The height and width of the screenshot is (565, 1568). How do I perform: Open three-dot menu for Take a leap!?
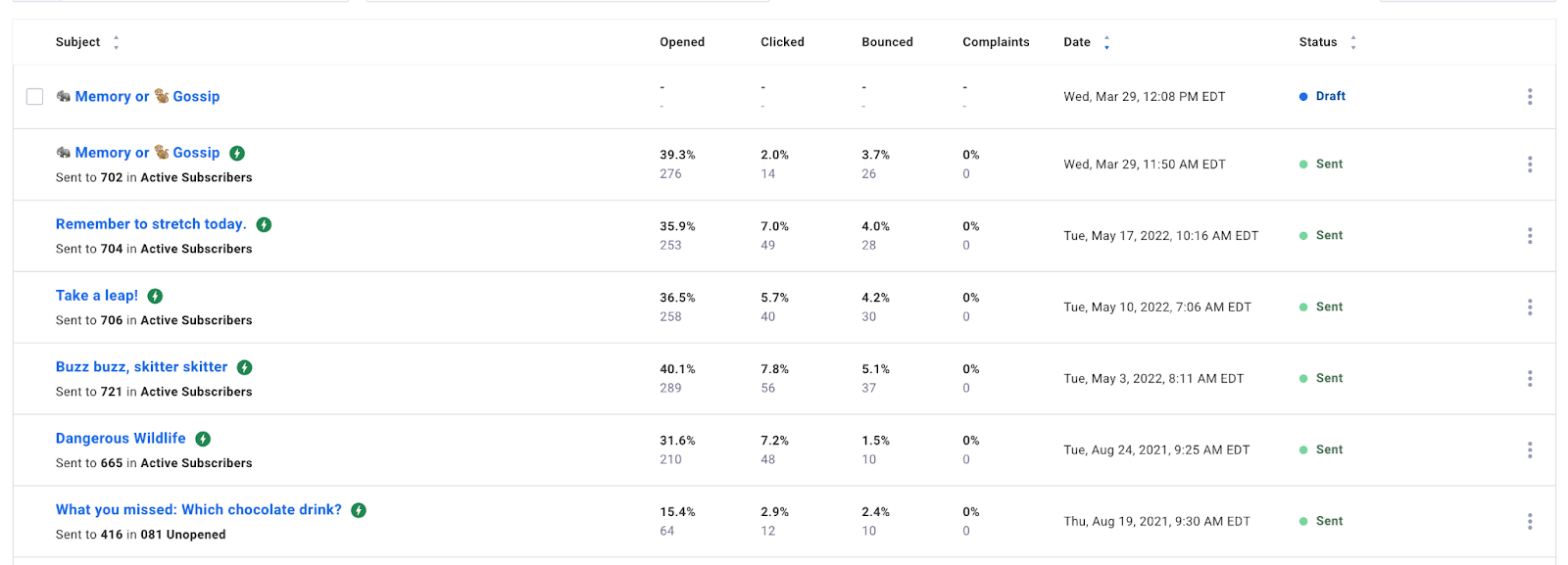(1529, 307)
